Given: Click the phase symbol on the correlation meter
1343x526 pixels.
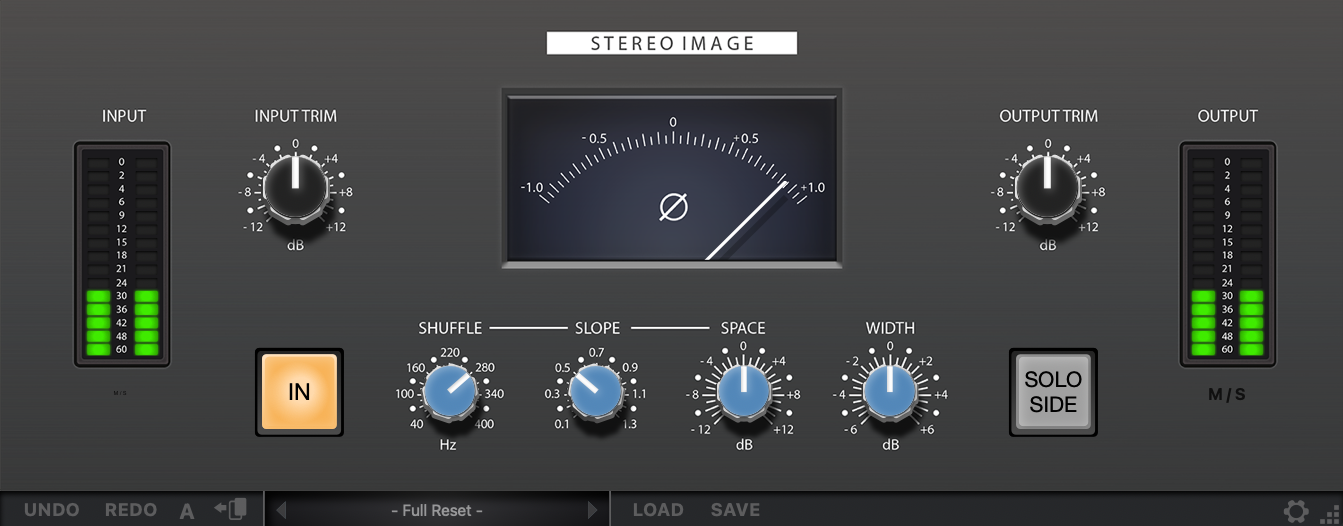Looking at the screenshot, I should tap(674, 207).
